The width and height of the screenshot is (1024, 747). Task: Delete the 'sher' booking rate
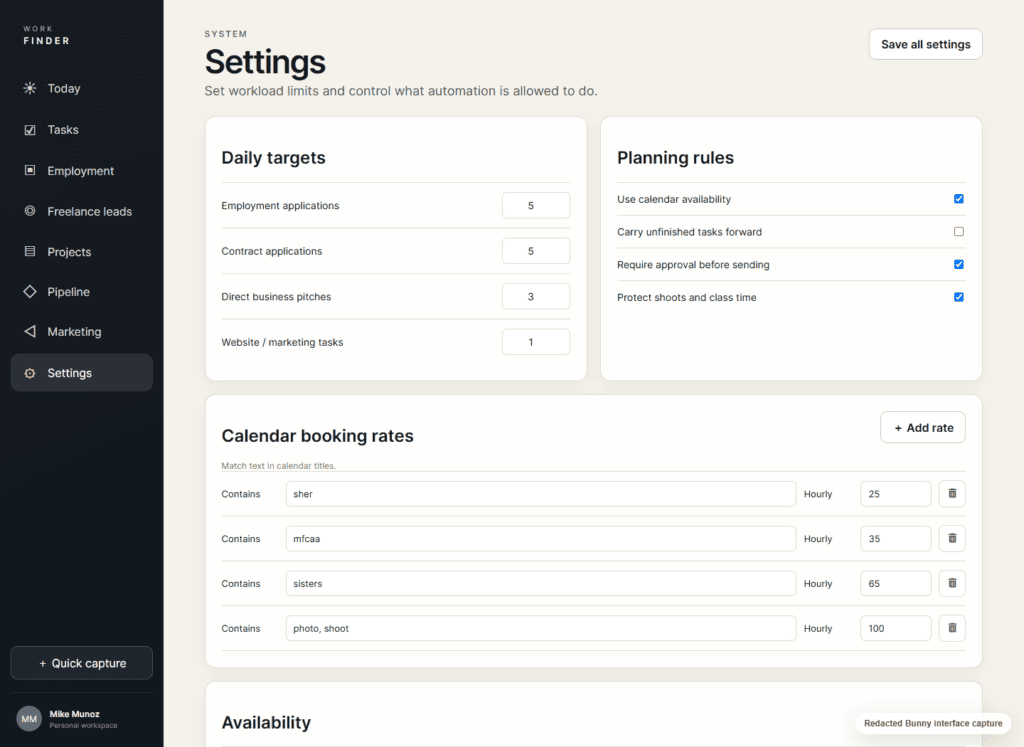[952, 494]
